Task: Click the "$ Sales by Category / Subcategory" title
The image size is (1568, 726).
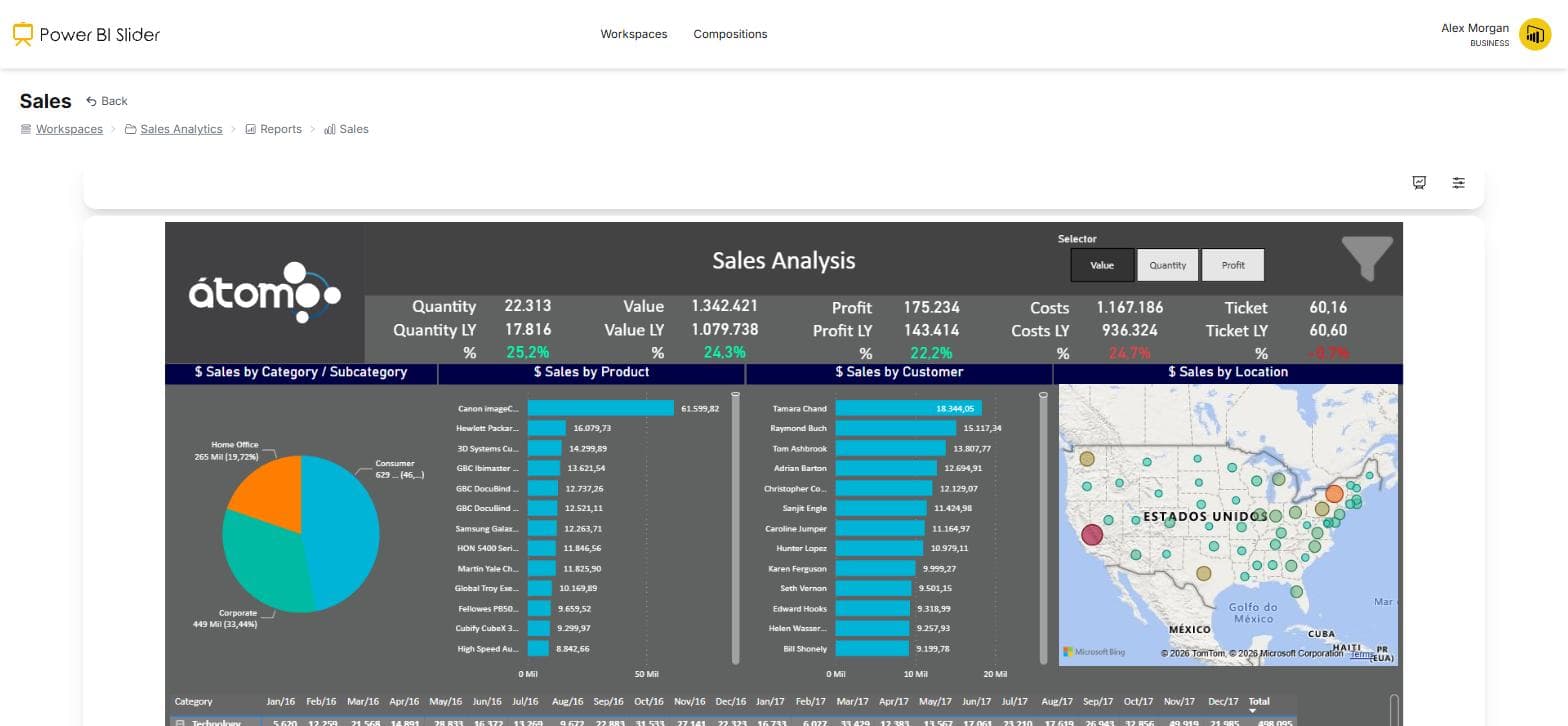Action: [x=301, y=372]
